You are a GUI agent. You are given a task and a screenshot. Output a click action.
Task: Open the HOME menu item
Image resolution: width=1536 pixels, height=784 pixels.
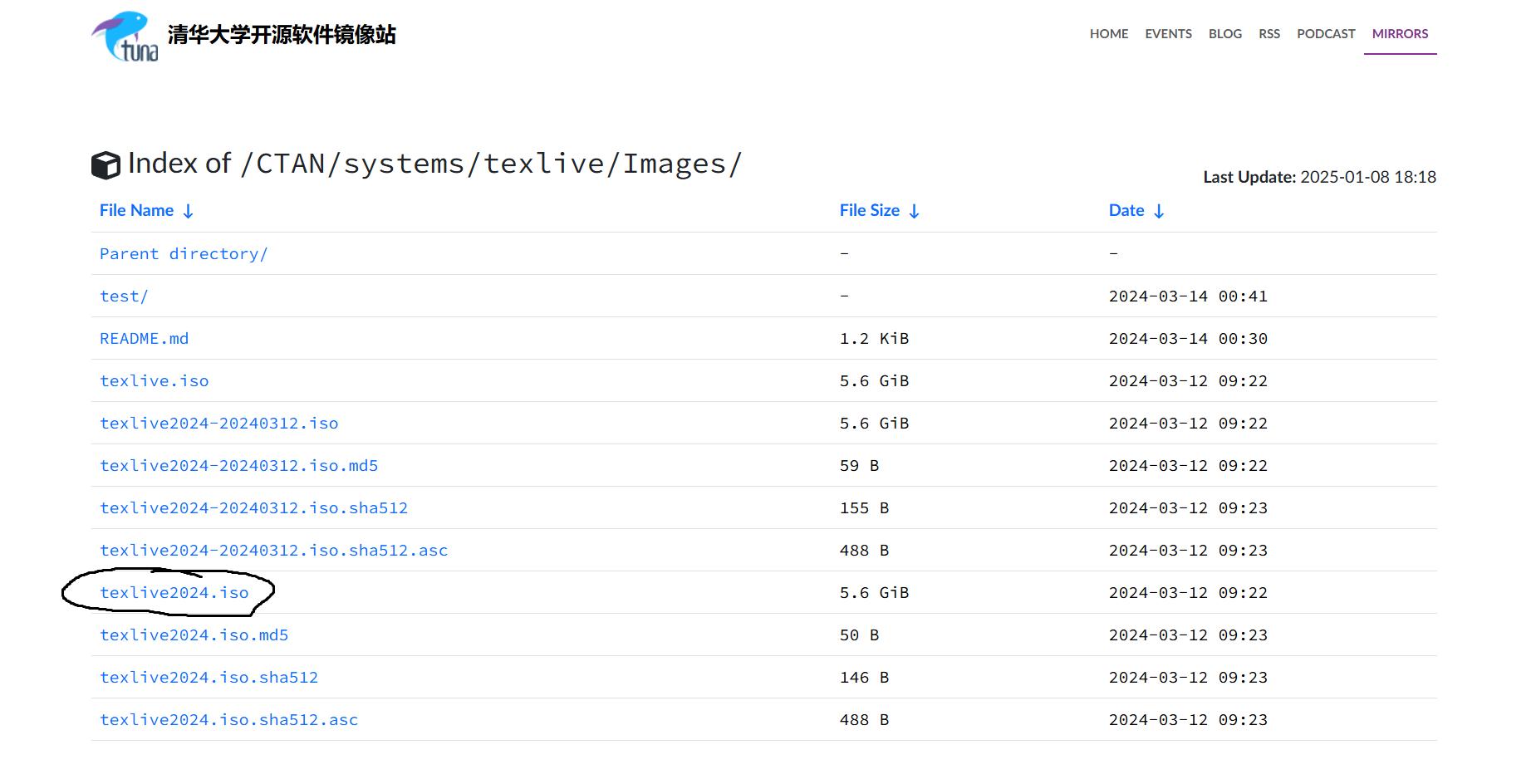1109,34
